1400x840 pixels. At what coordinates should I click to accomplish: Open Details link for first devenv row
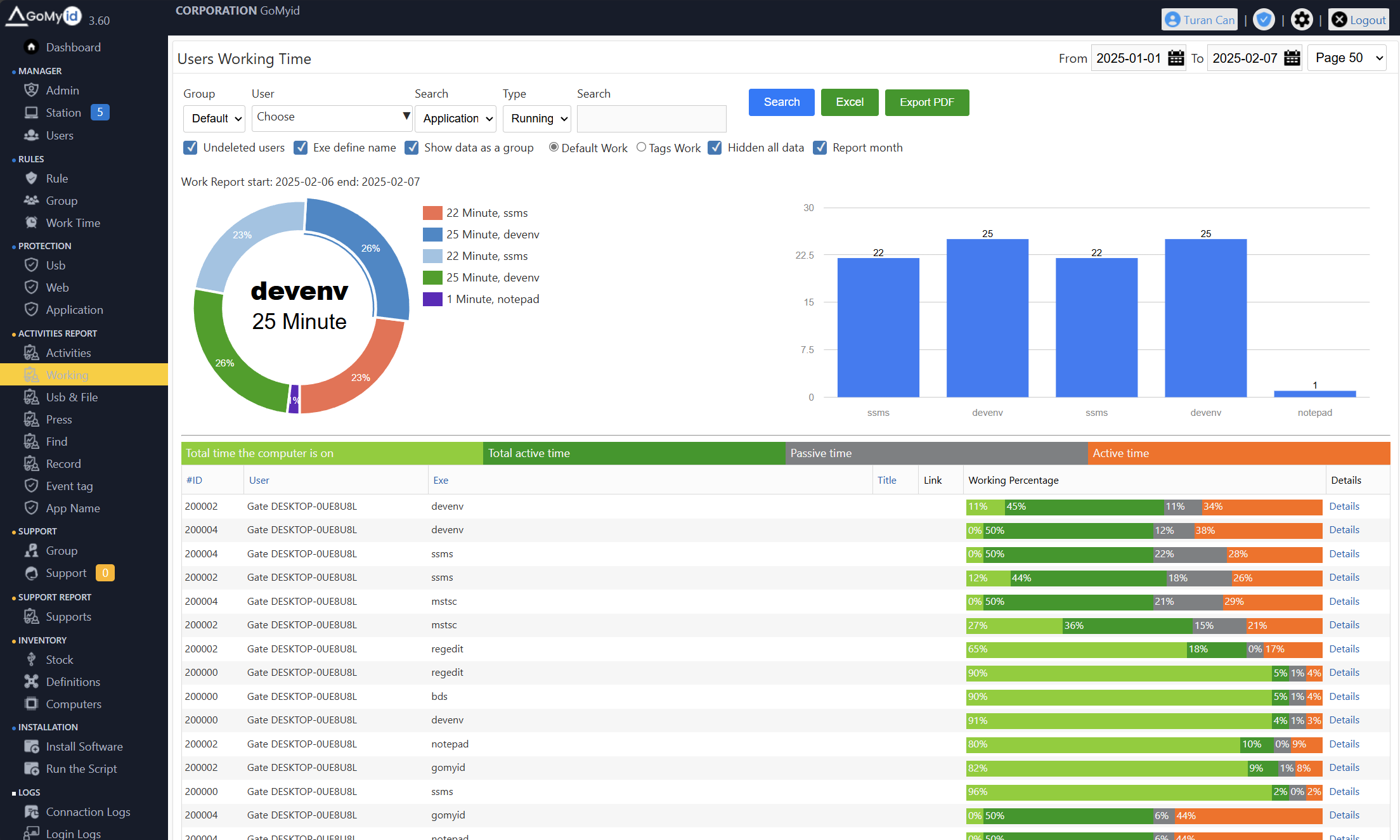[1344, 506]
